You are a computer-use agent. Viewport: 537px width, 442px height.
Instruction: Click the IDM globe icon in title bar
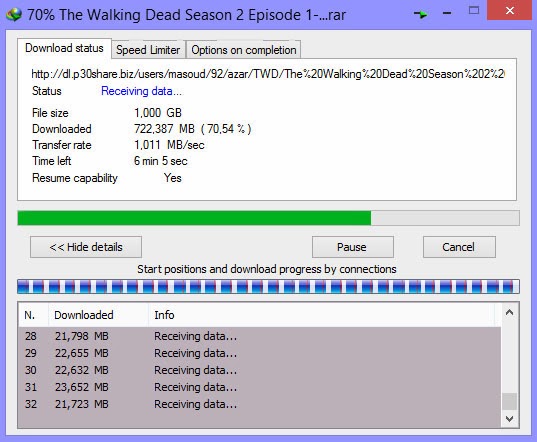pyautogui.click(x=14, y=14)
